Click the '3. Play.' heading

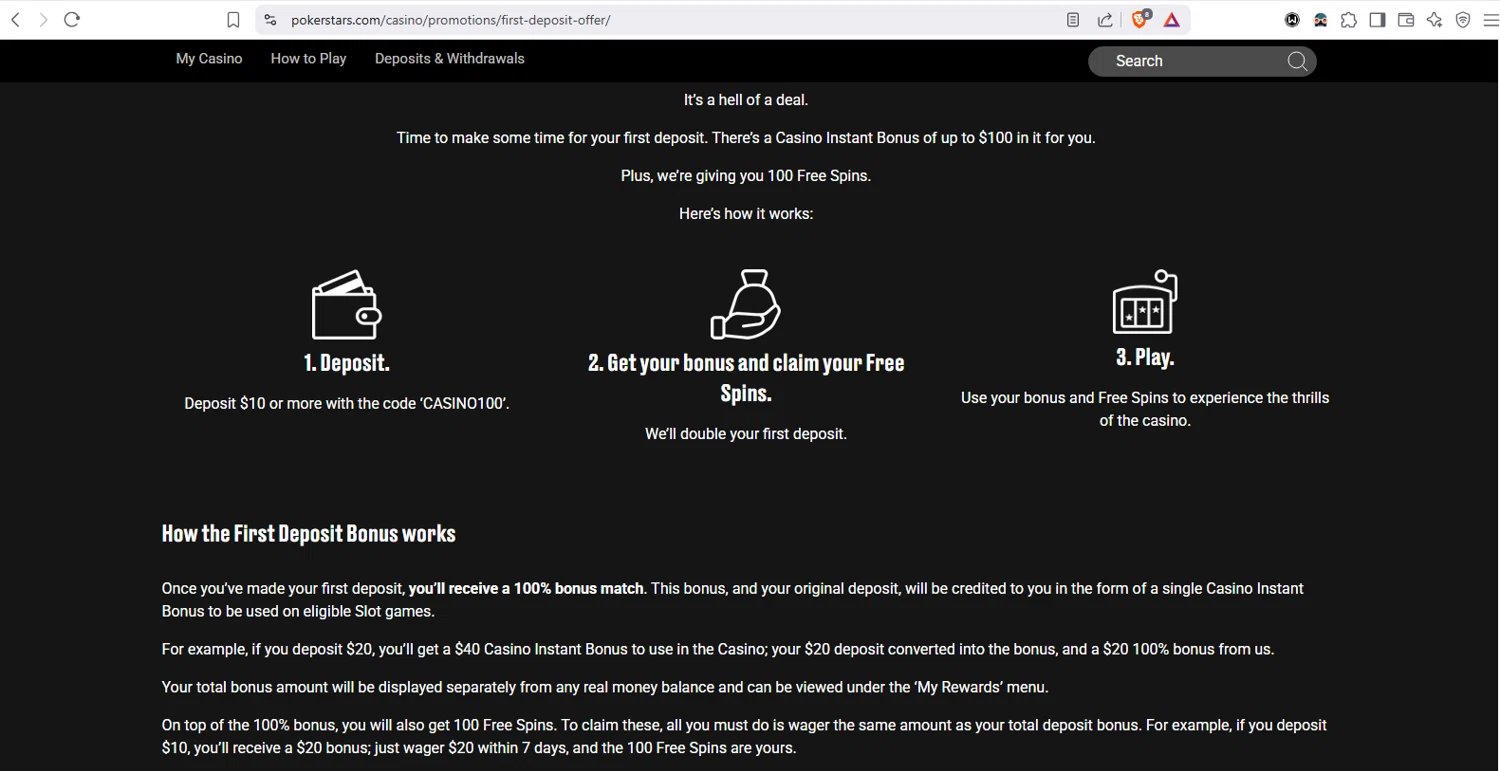pos(1145,357)
